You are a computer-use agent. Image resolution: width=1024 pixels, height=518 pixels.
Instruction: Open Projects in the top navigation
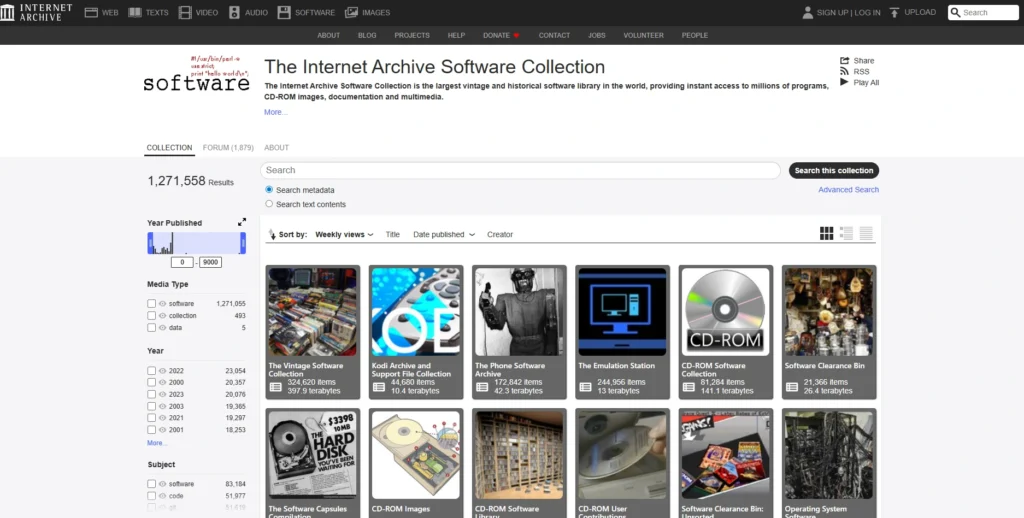[412, 35]
